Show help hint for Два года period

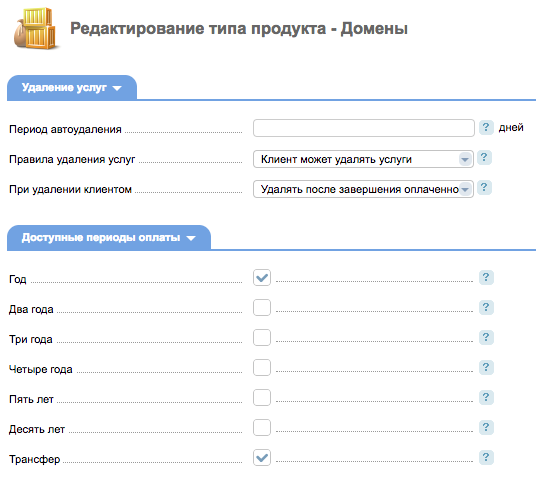[486, 307]
